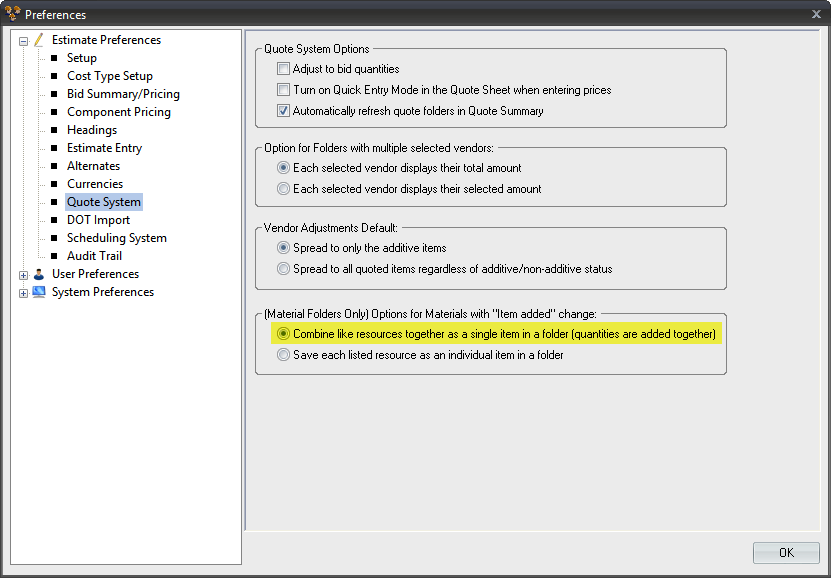Go to Scheduling System preferences

pos(117,238)
